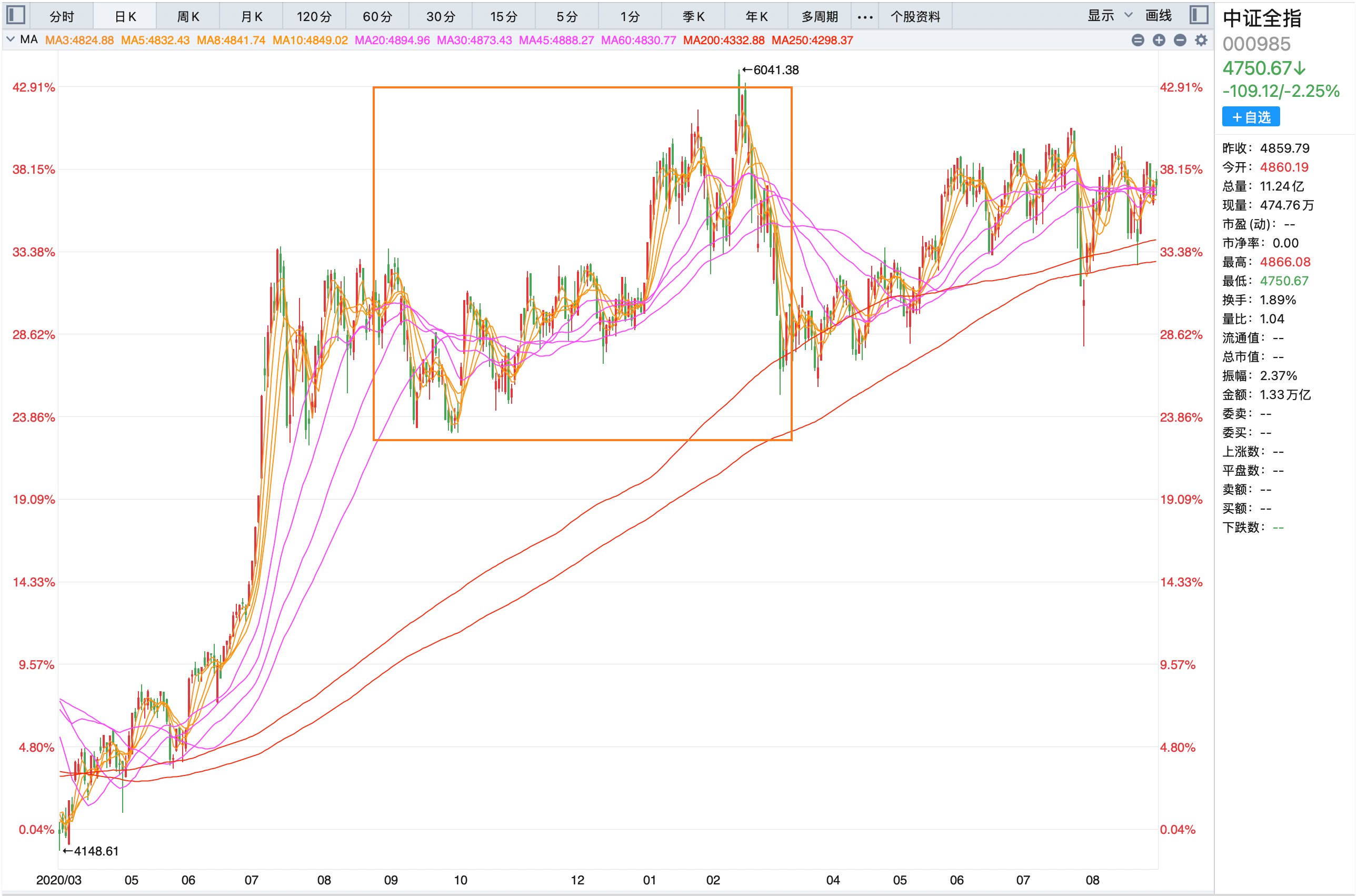Select the 周K period tab
This screenshot has height=896, width=1357.
click(x=188, y=16)
